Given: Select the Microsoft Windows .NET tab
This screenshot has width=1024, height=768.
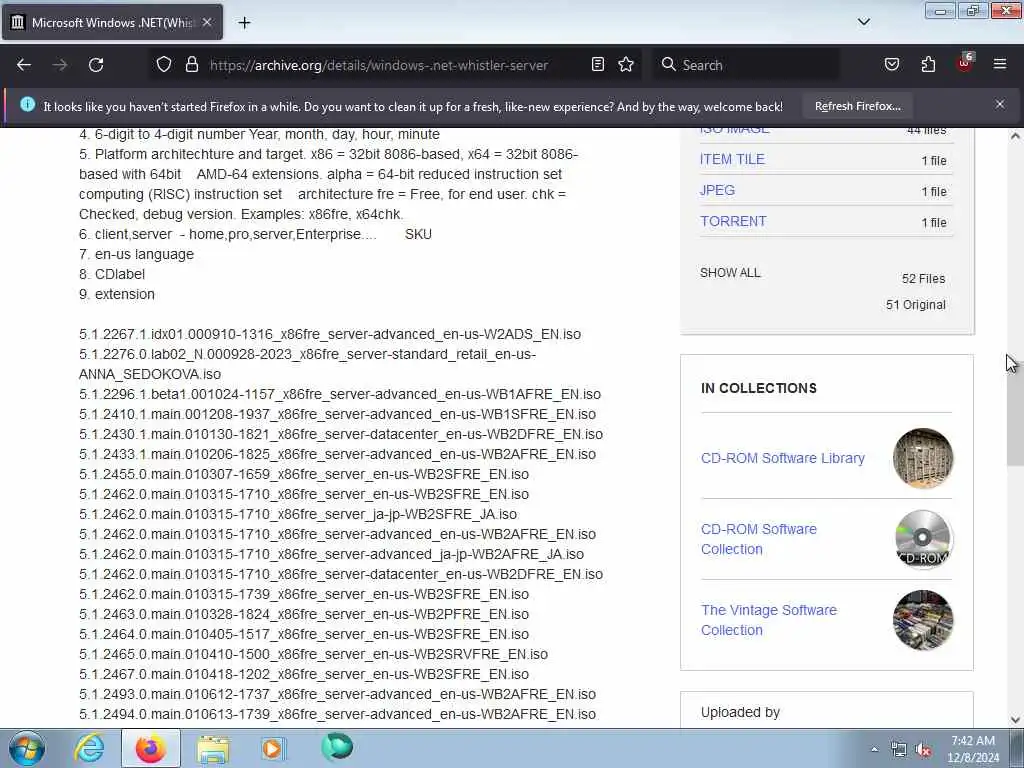Looking at the screenshot, I should coord(112,22).
